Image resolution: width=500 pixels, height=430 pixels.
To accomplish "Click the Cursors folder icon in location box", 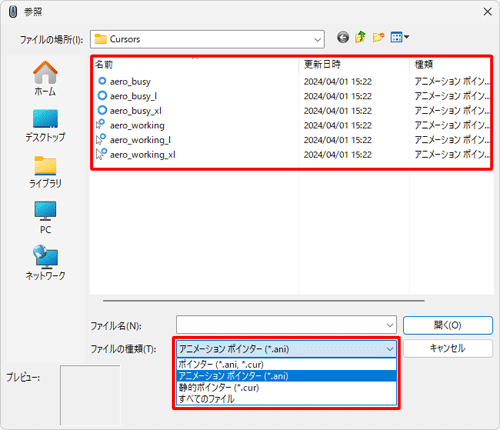I will [101, 39].
